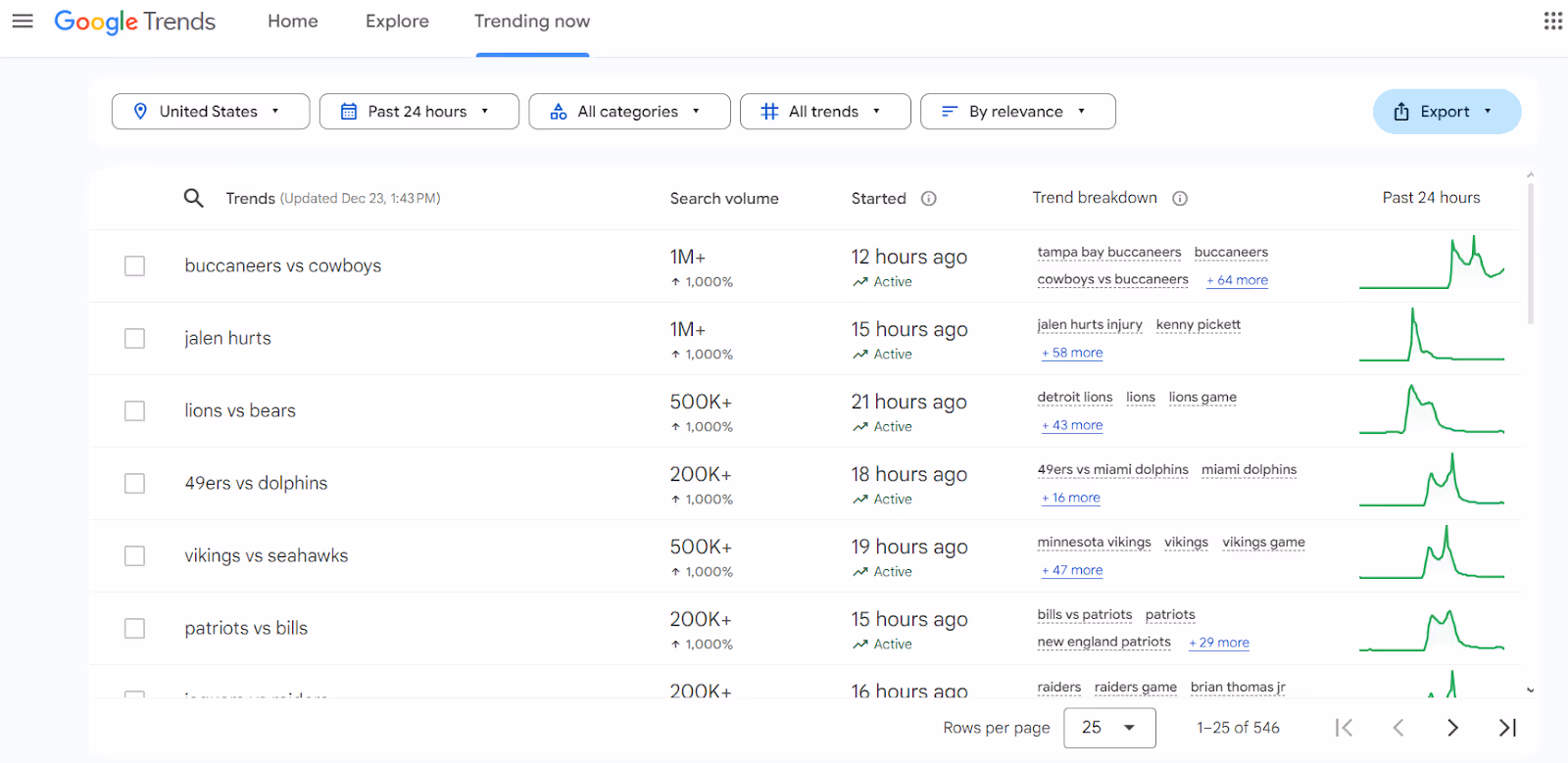
Task: Go to the Explore tab
Action: pyautogui.click(x=397, y=22)
